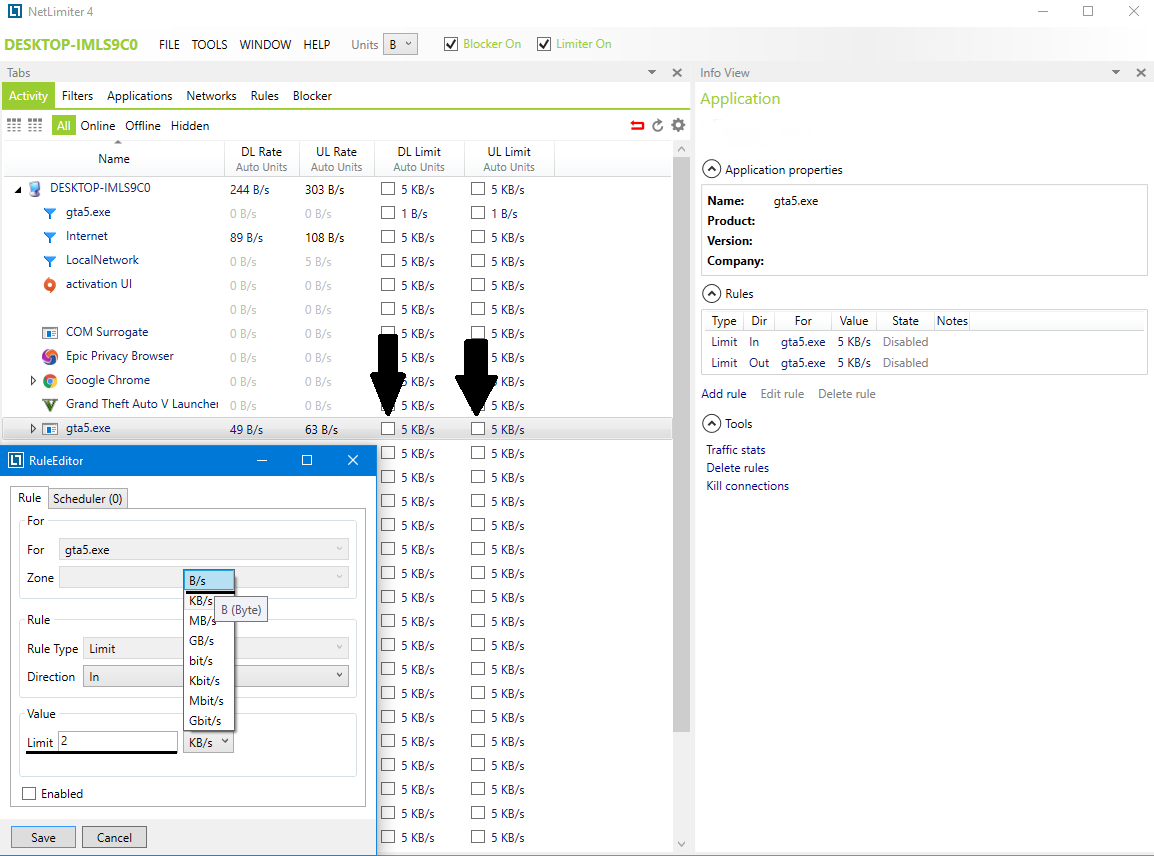Click the Kill connections link
The width and height of the screenshot is (1154, 856).
748,486
